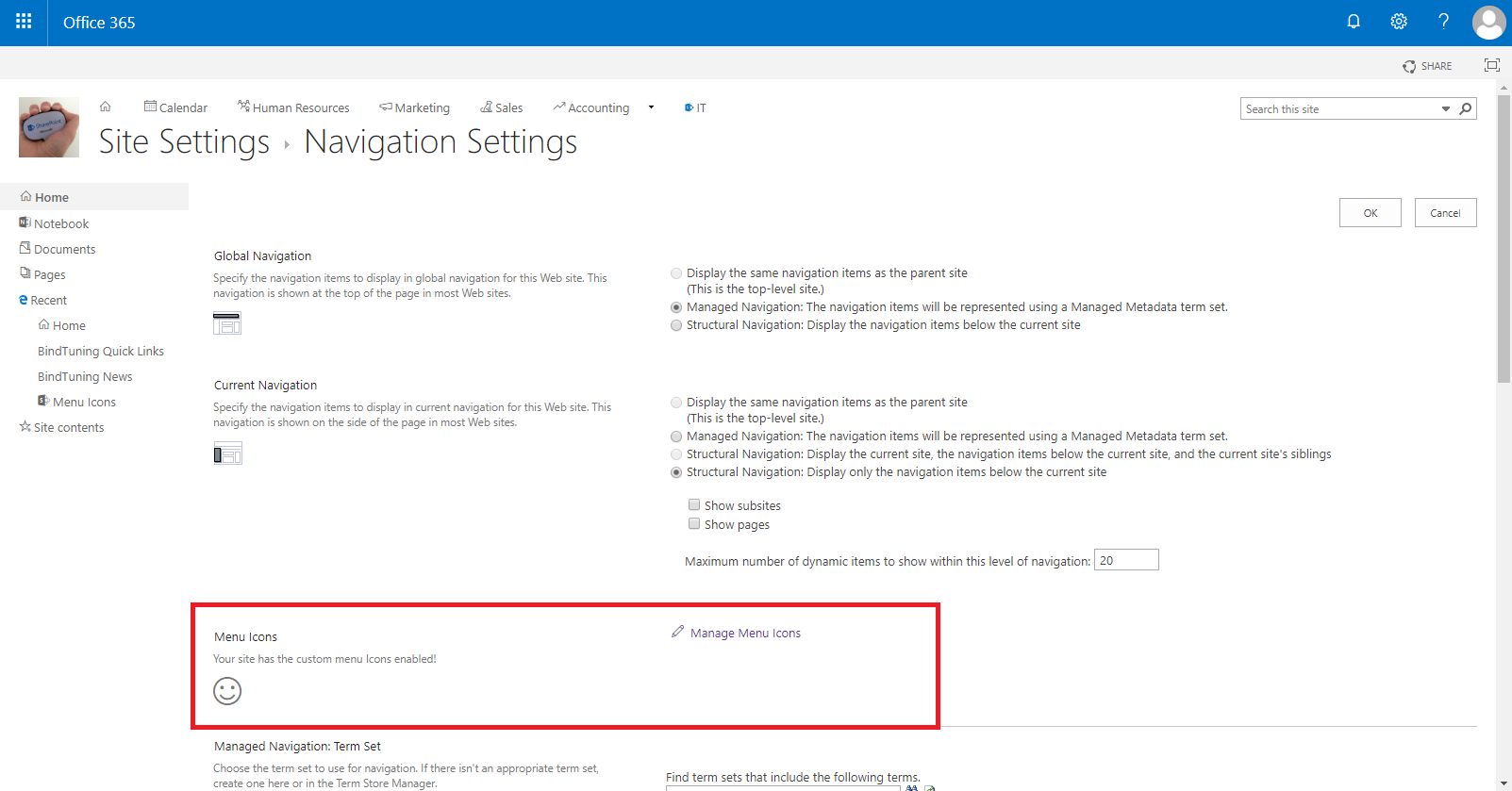Select Current Structural with siblings radio
The height and width of the screenshot is (791, 1512).
[x=676, y=454]
